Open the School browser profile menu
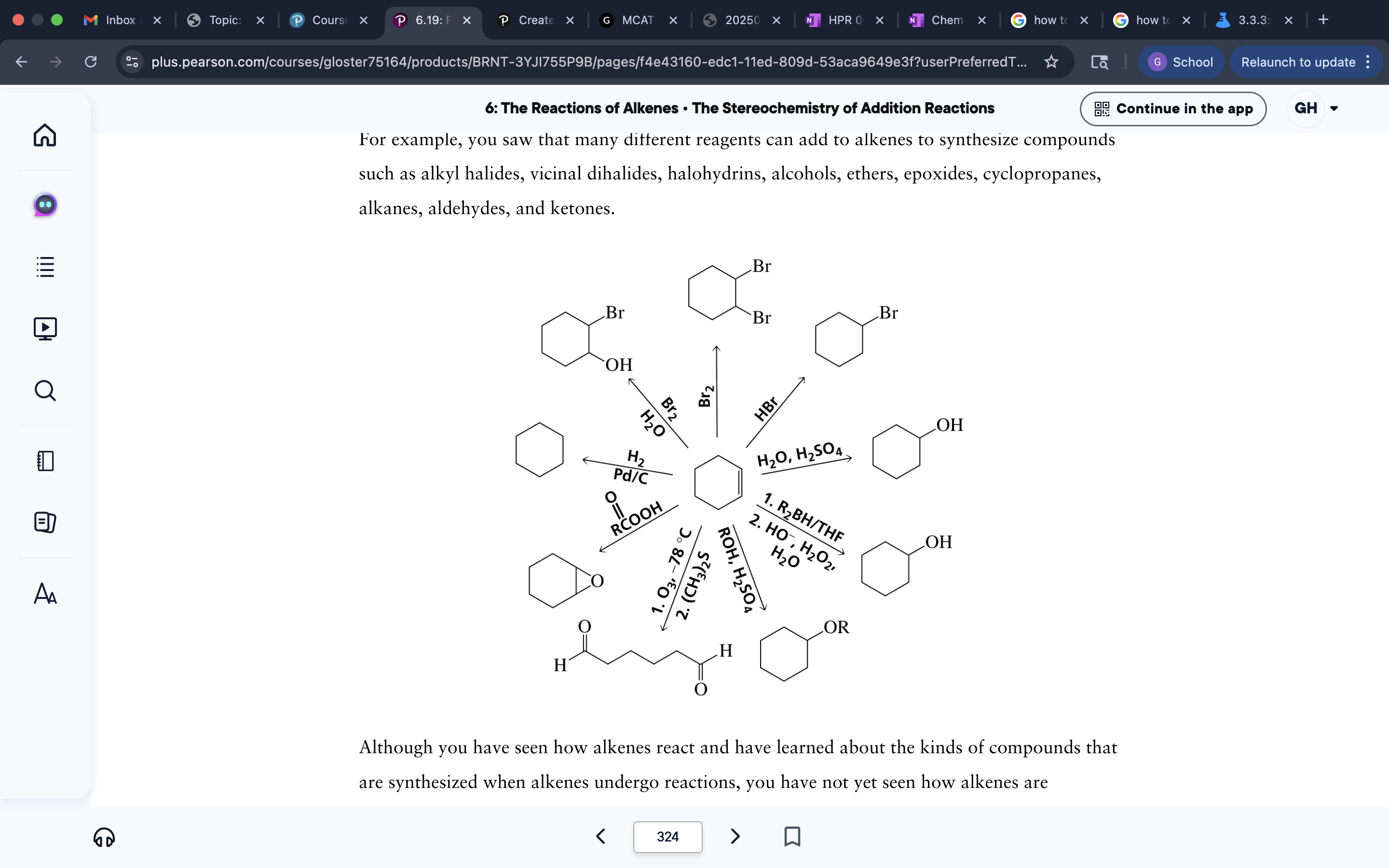The height and width of the screenshot is (868, 1389). pos(1182,62)
